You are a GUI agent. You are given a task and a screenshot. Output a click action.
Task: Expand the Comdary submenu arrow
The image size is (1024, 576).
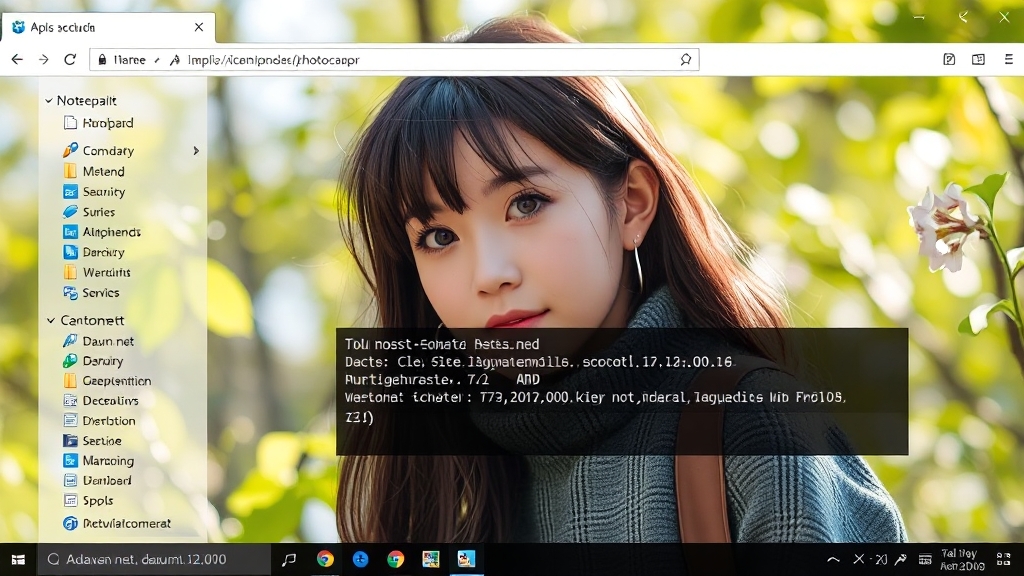click(196, 151)
